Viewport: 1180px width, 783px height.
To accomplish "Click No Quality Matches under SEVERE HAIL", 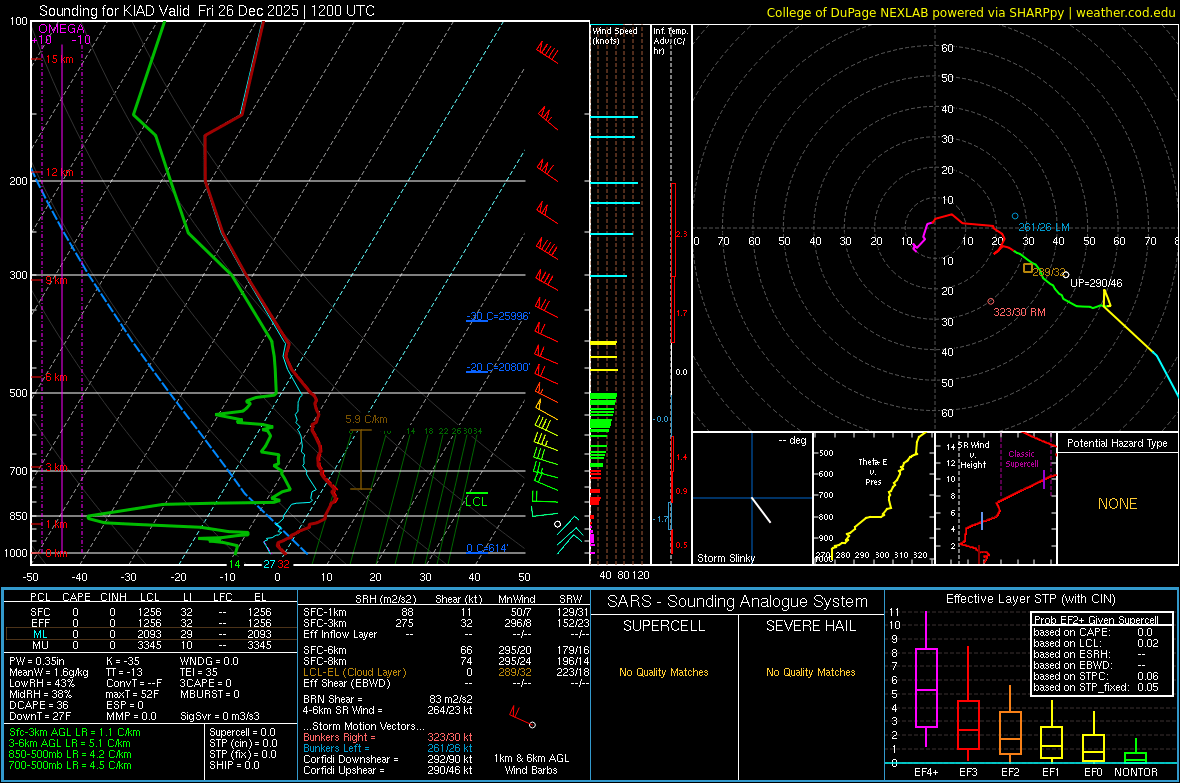I will pyautogui.click(x=810, y=672).
